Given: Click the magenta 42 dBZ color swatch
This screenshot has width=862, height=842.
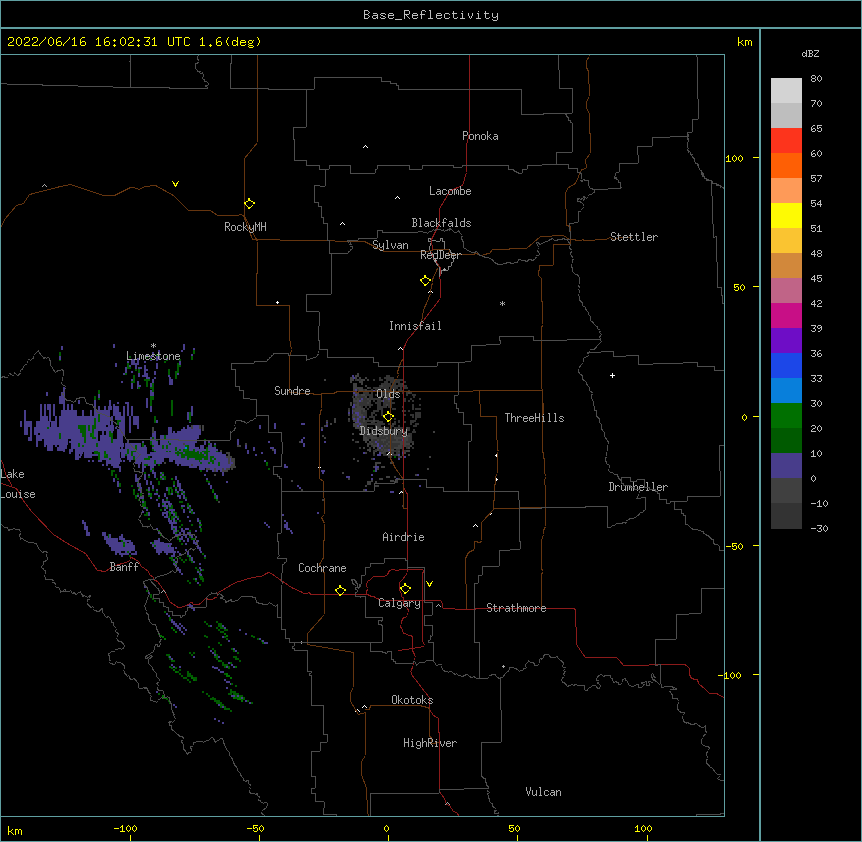Looking at the screenshot, I should (x=786, y=315).
